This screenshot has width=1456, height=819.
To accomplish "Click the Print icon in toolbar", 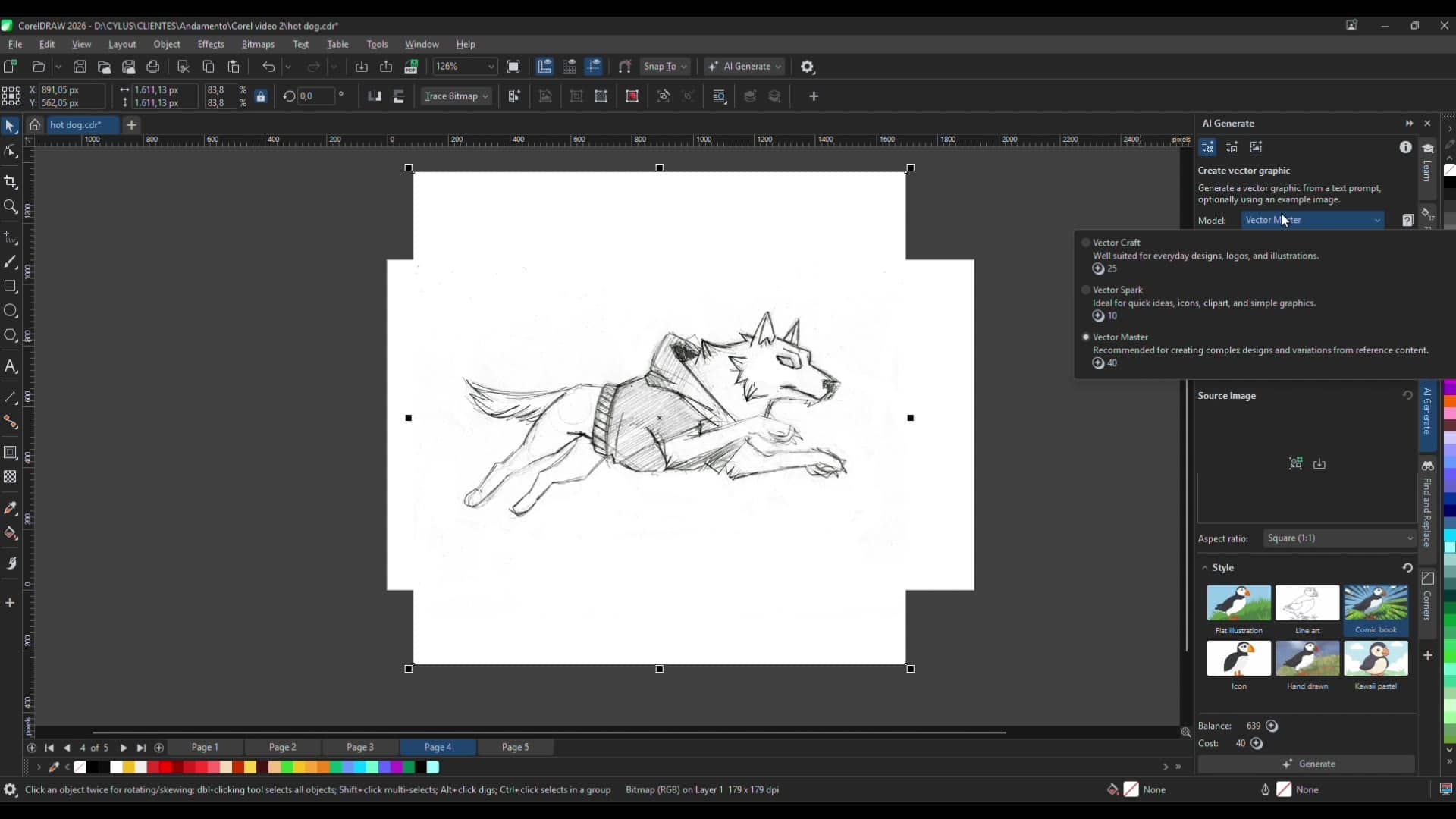I will [x=153, y=67].
